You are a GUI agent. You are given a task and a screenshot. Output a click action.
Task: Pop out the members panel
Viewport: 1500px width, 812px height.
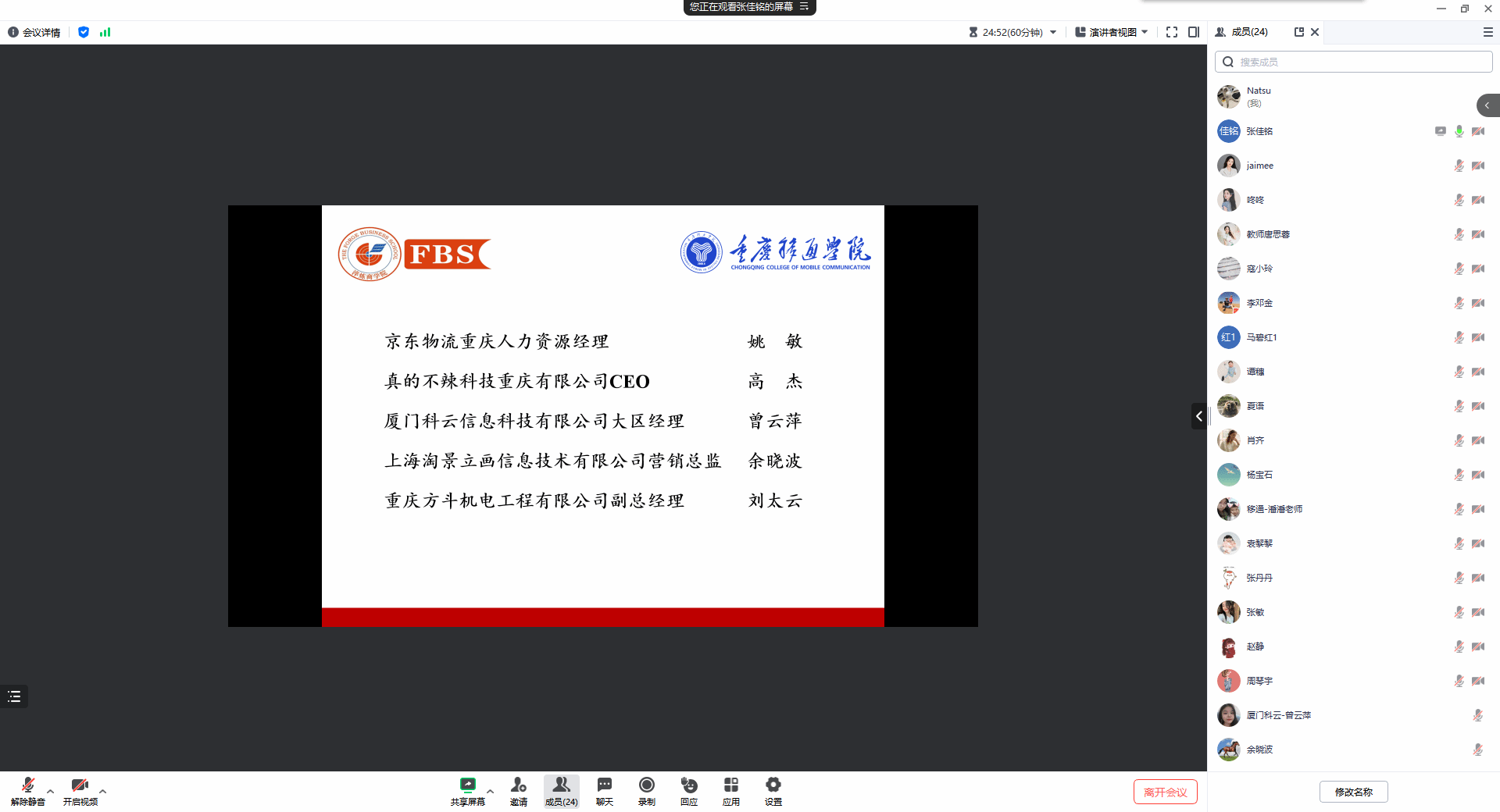coord(1298,32)
